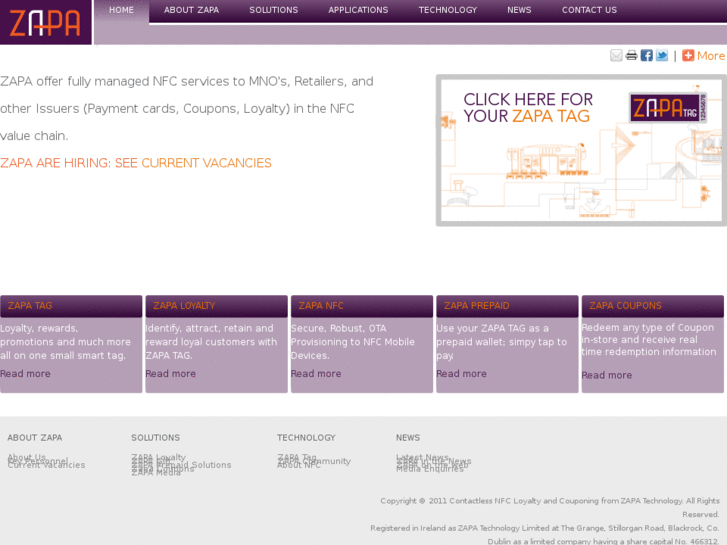Open the ZAPA LOYALTY card heading
The height and width of the screenshot is (545, 727).
click(184, 306)
